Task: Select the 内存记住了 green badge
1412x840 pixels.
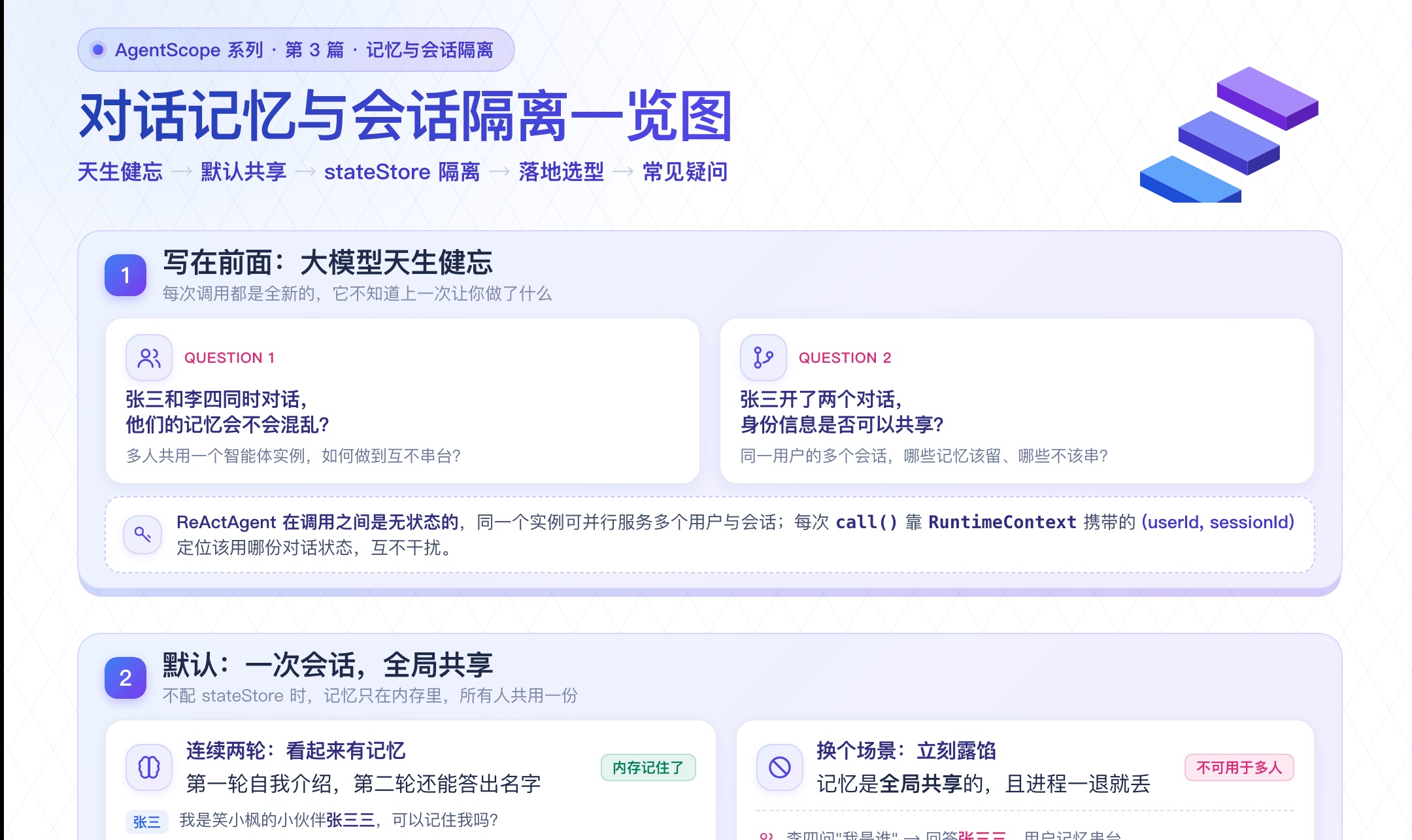Action: [648, 767]
